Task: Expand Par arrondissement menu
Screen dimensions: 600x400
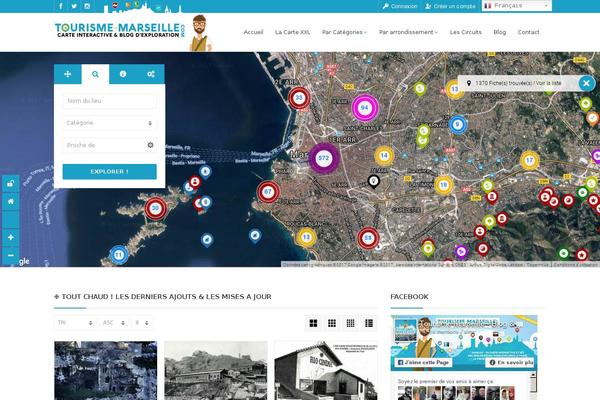Action: pyautogui.click(x=408, y=32)
